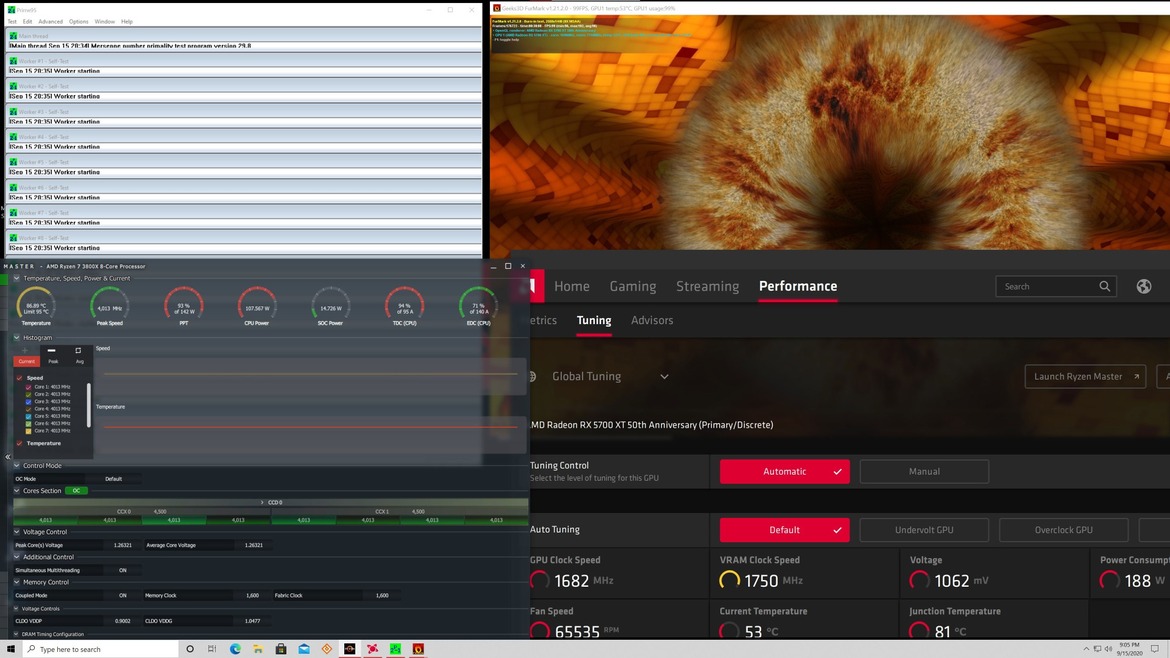Toggle the Core 5 checkbox in histogram legend
This screenshot has height=658, width=1170.
click(x=28, y=416)
